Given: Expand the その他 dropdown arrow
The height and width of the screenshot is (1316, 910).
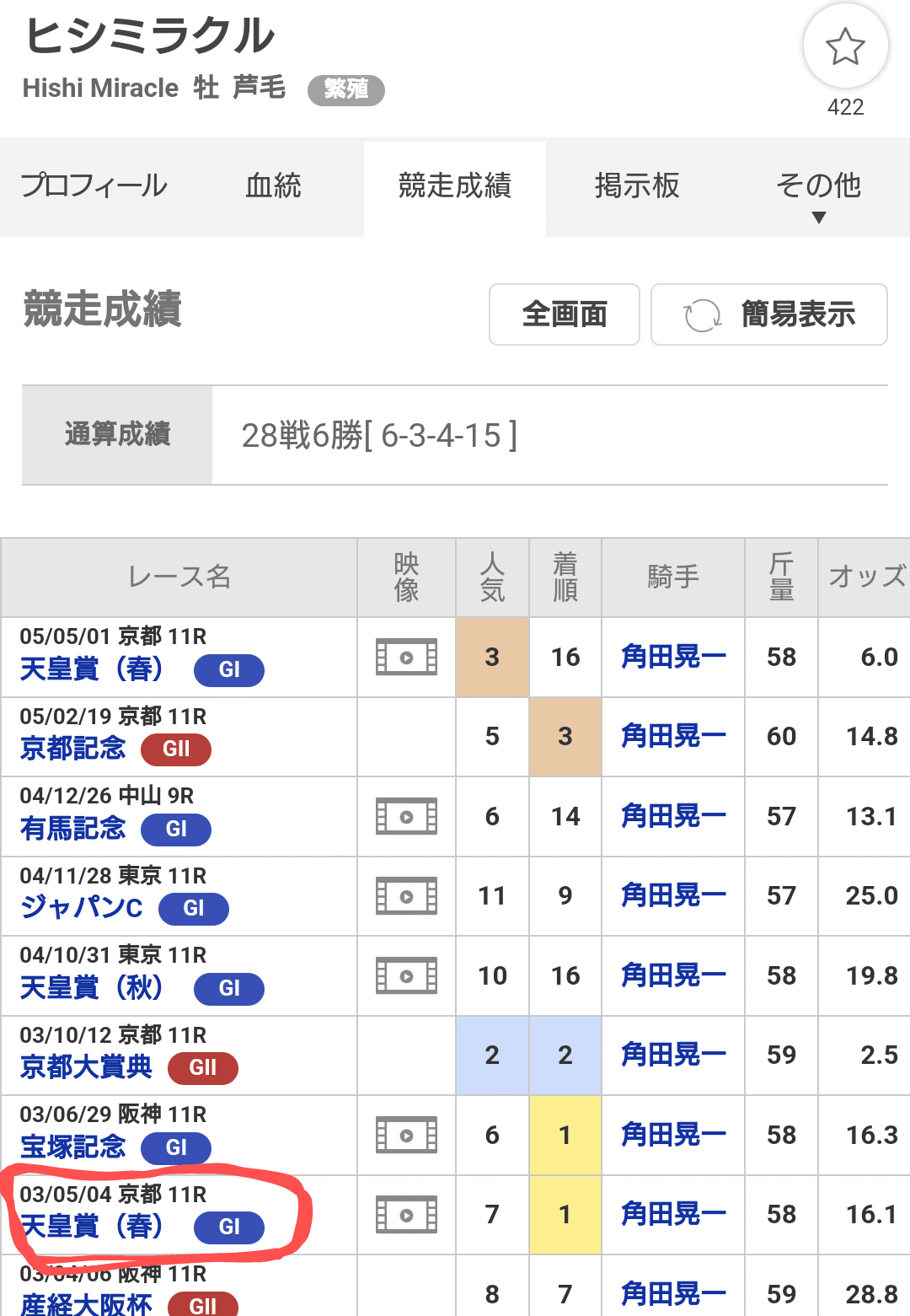Looking at the screenshot, I should pyautogui.click(x=818, y=218).
